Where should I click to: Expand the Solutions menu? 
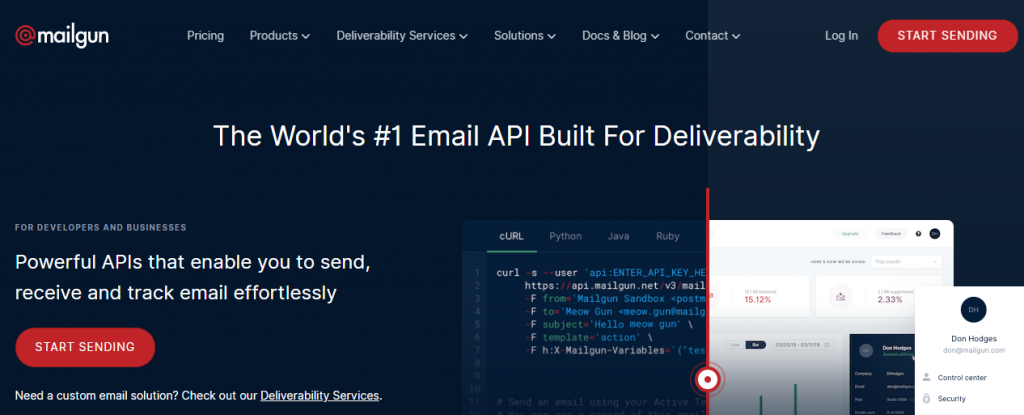coord(524,36)
